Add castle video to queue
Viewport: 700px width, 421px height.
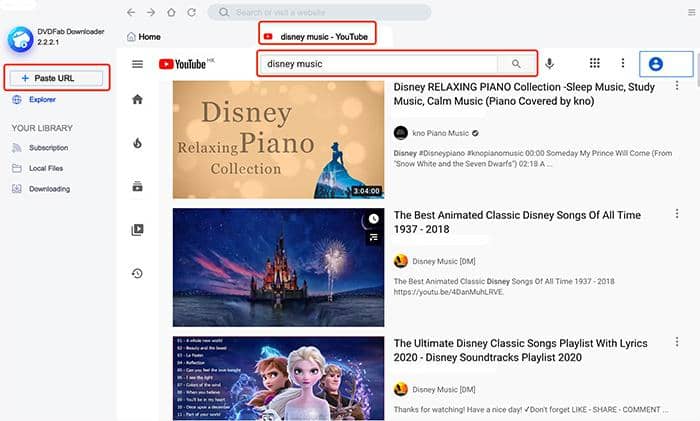click(373, 237)
